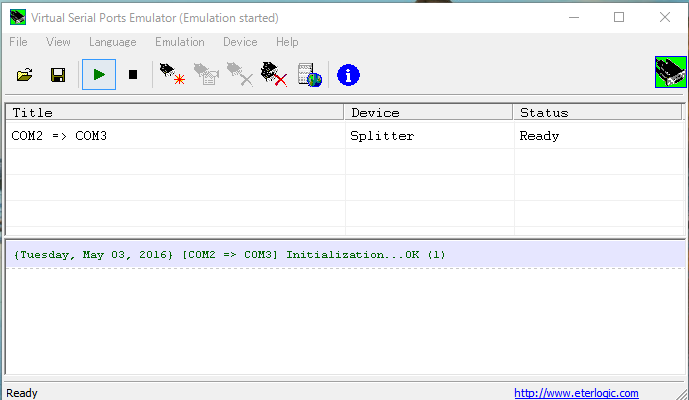
Task: Select the Initialization...OK log entry
Action: (345, 255)
